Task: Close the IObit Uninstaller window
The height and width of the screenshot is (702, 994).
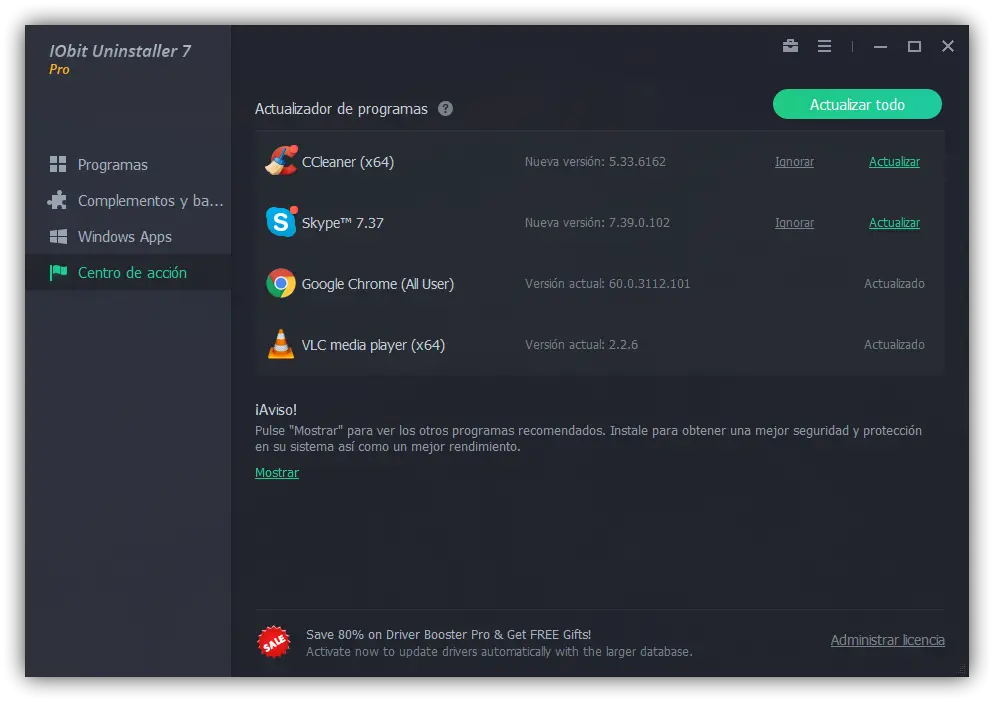Action: [948, 46]
